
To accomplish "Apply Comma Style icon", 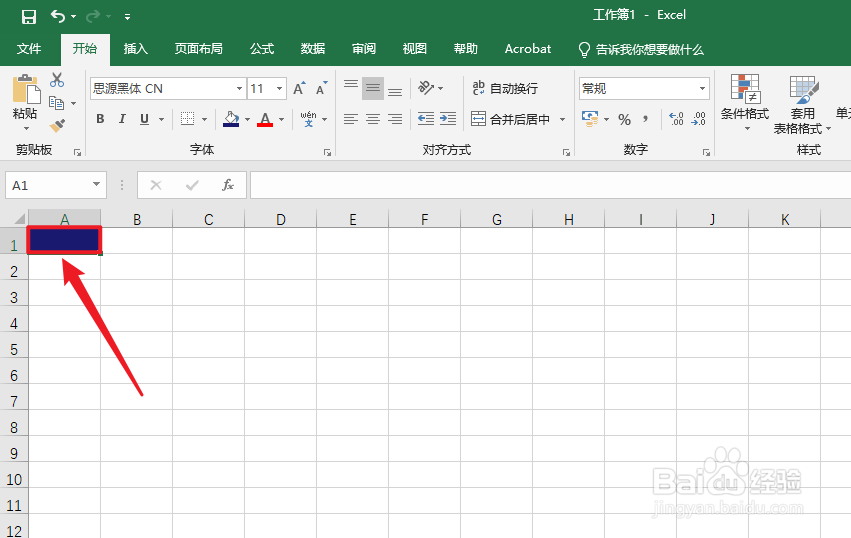I will point(646,119).
